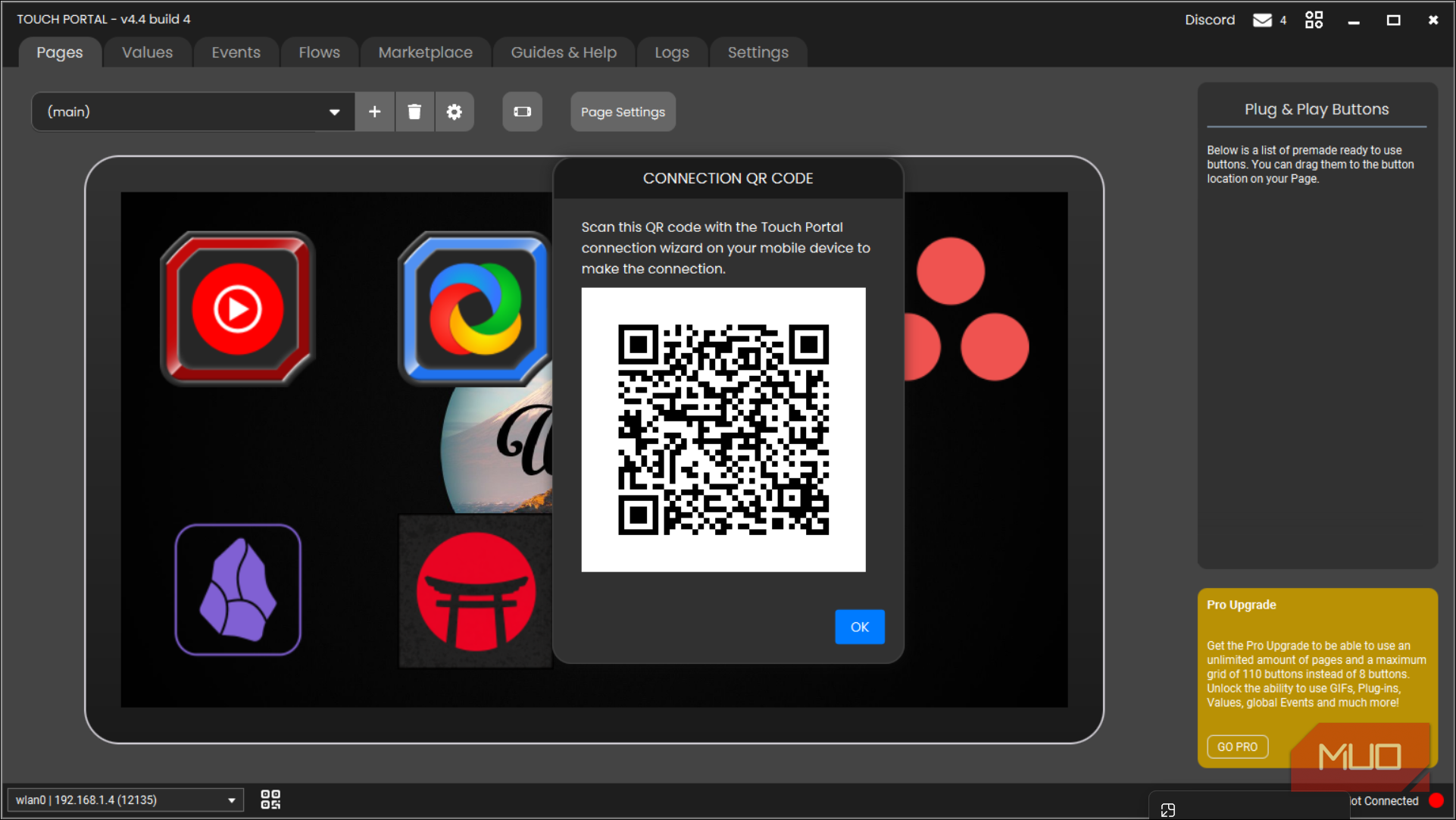Open Discord link in title bar
The width and height of the screenshot is (1456, 820).
[x=1210, y=20]
